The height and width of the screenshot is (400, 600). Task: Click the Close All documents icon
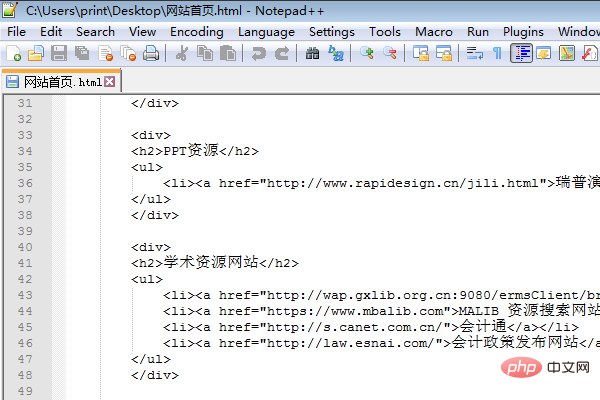(x=128, y=53)
